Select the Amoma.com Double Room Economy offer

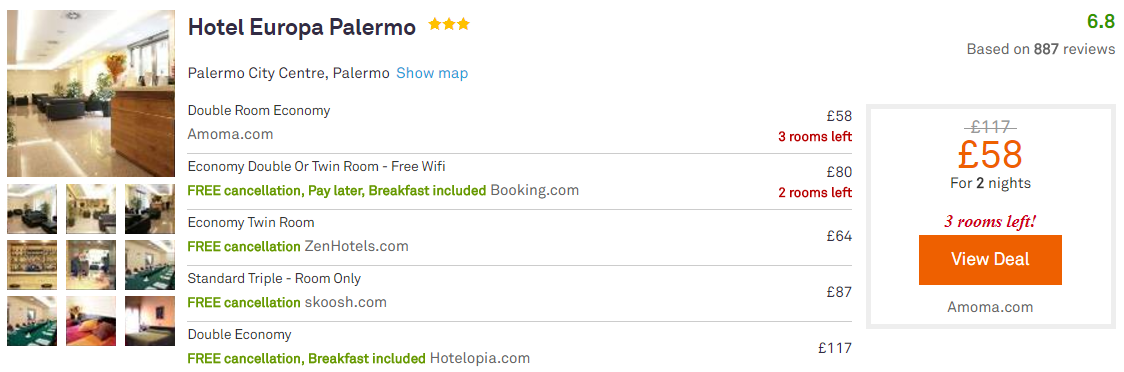click(520, 123)
